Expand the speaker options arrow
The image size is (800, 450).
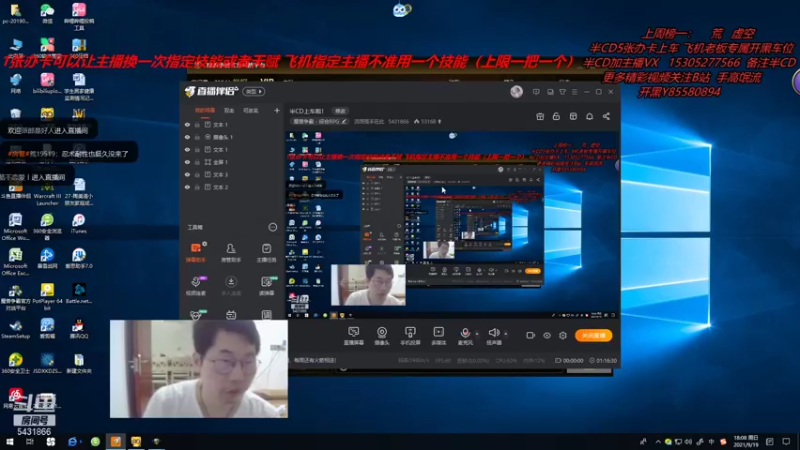click(505, 334)
